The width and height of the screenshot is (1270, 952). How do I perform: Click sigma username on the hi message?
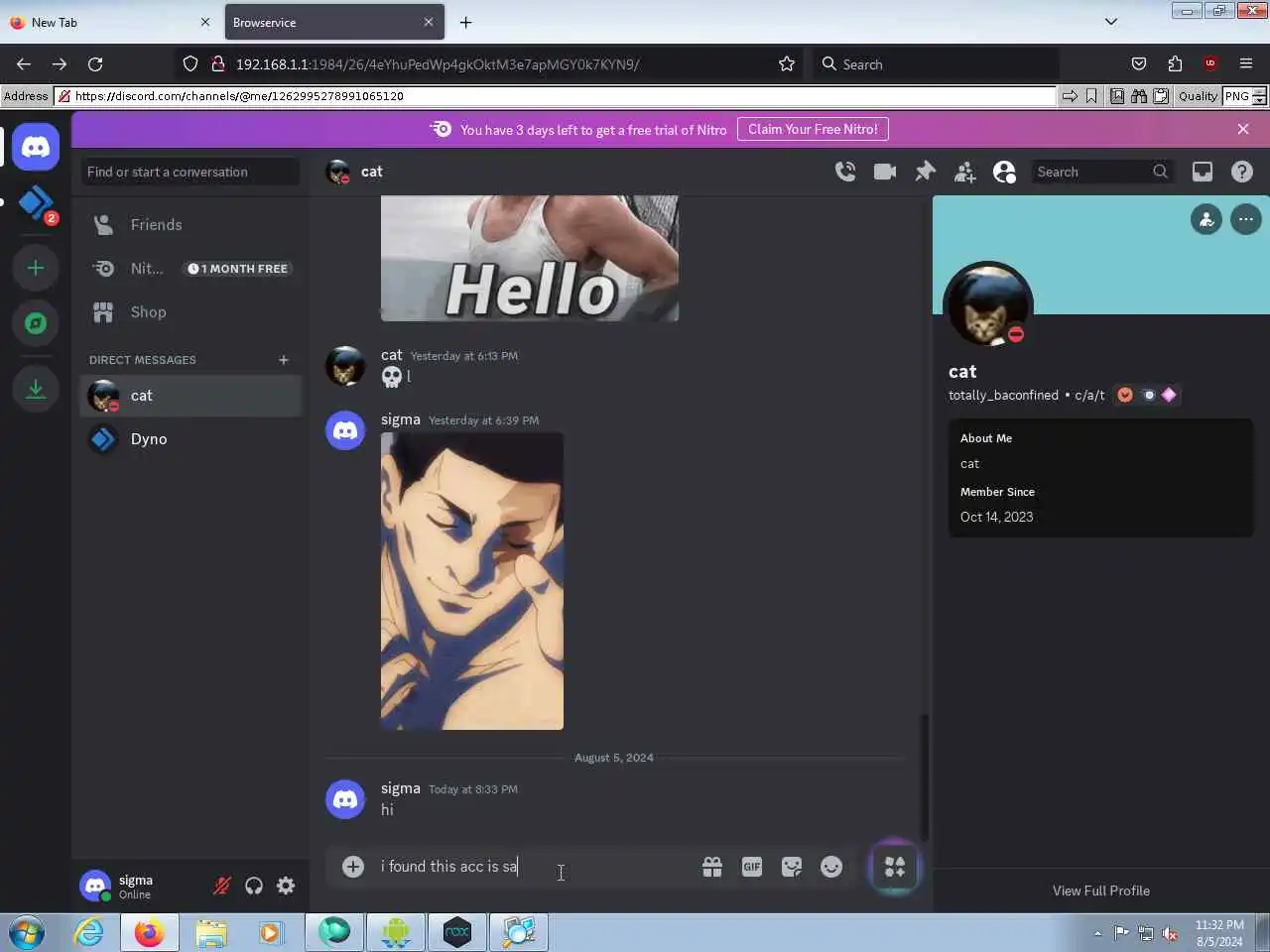(401, 788)
